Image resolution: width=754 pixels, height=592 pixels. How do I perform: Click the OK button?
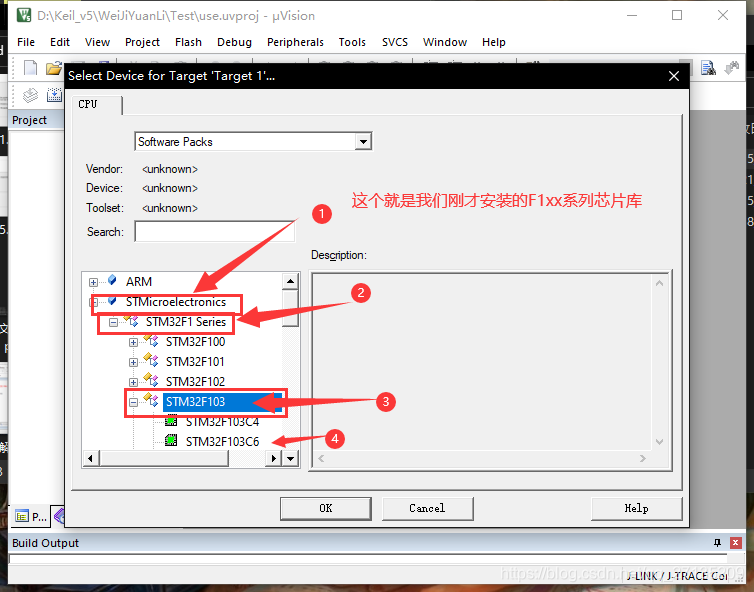coord(326,508)
